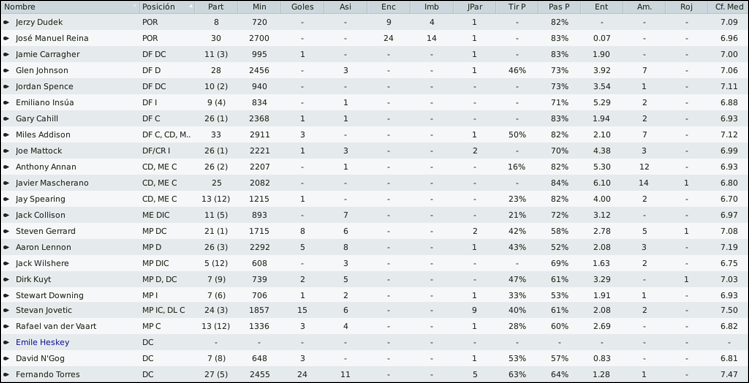Select the José Manuel Reina row

coord(374,38)
